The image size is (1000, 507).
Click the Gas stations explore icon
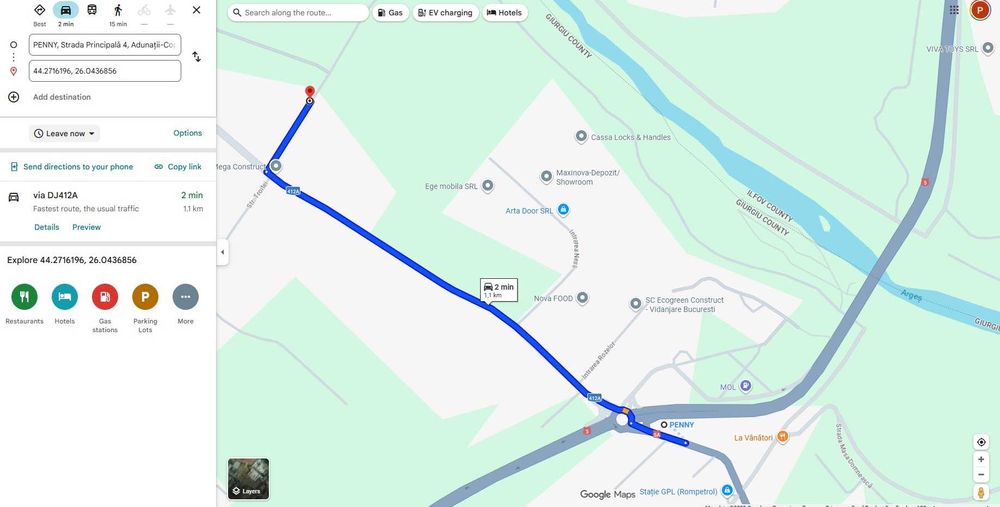pyautogui.click(x=105, y=297)
